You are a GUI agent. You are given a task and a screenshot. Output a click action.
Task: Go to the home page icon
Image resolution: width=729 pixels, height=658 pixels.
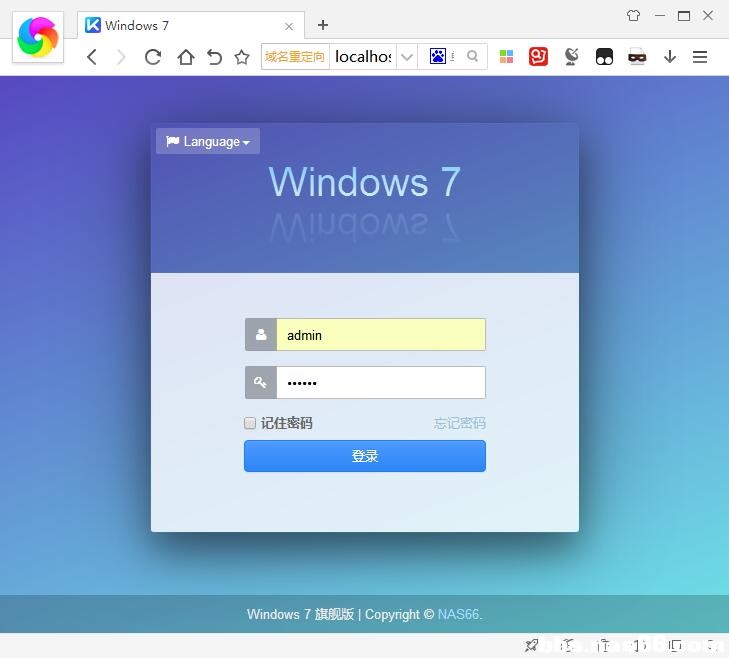click(x=186, y=57)
